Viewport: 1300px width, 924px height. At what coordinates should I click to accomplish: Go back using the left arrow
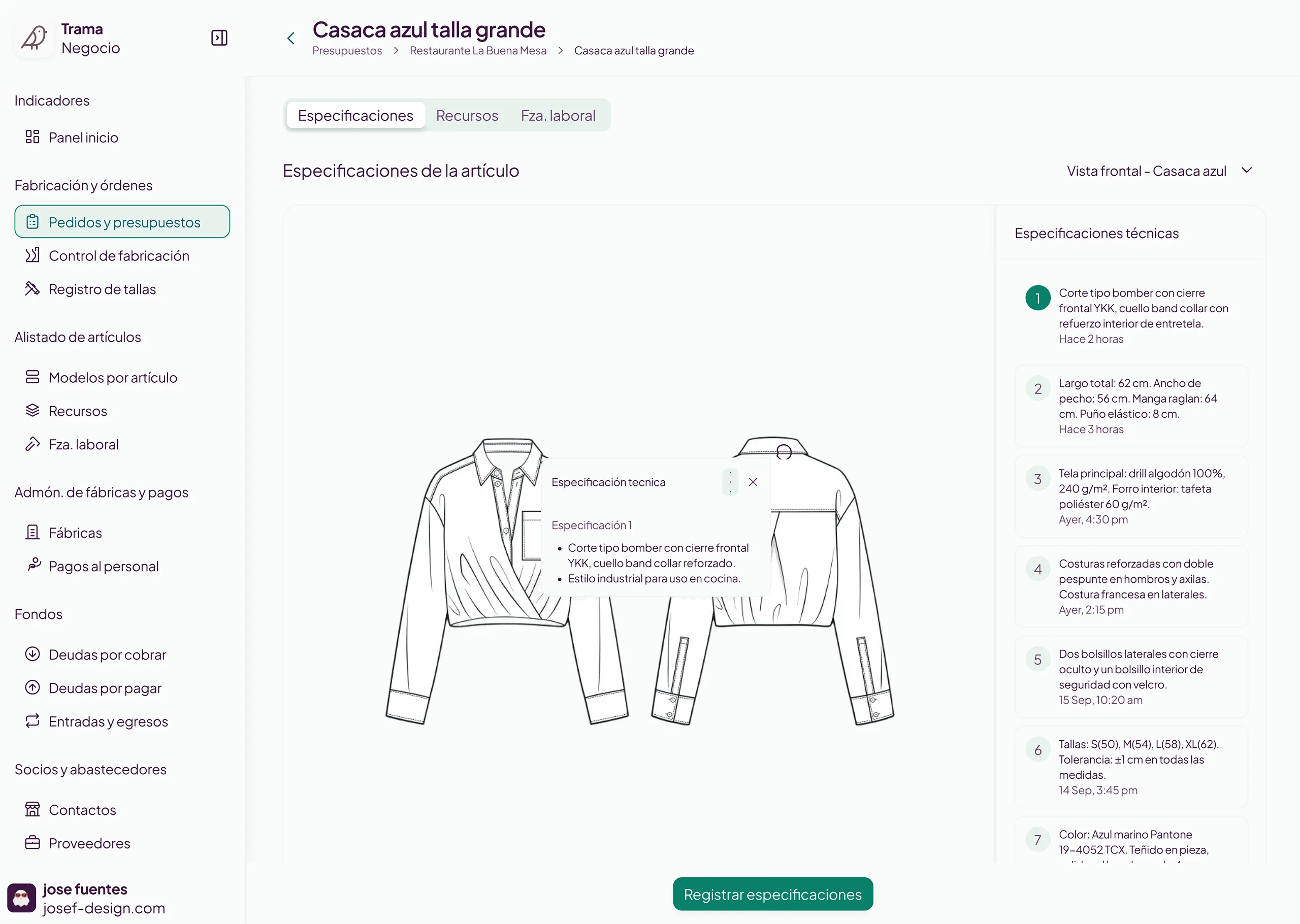[290, 38]
